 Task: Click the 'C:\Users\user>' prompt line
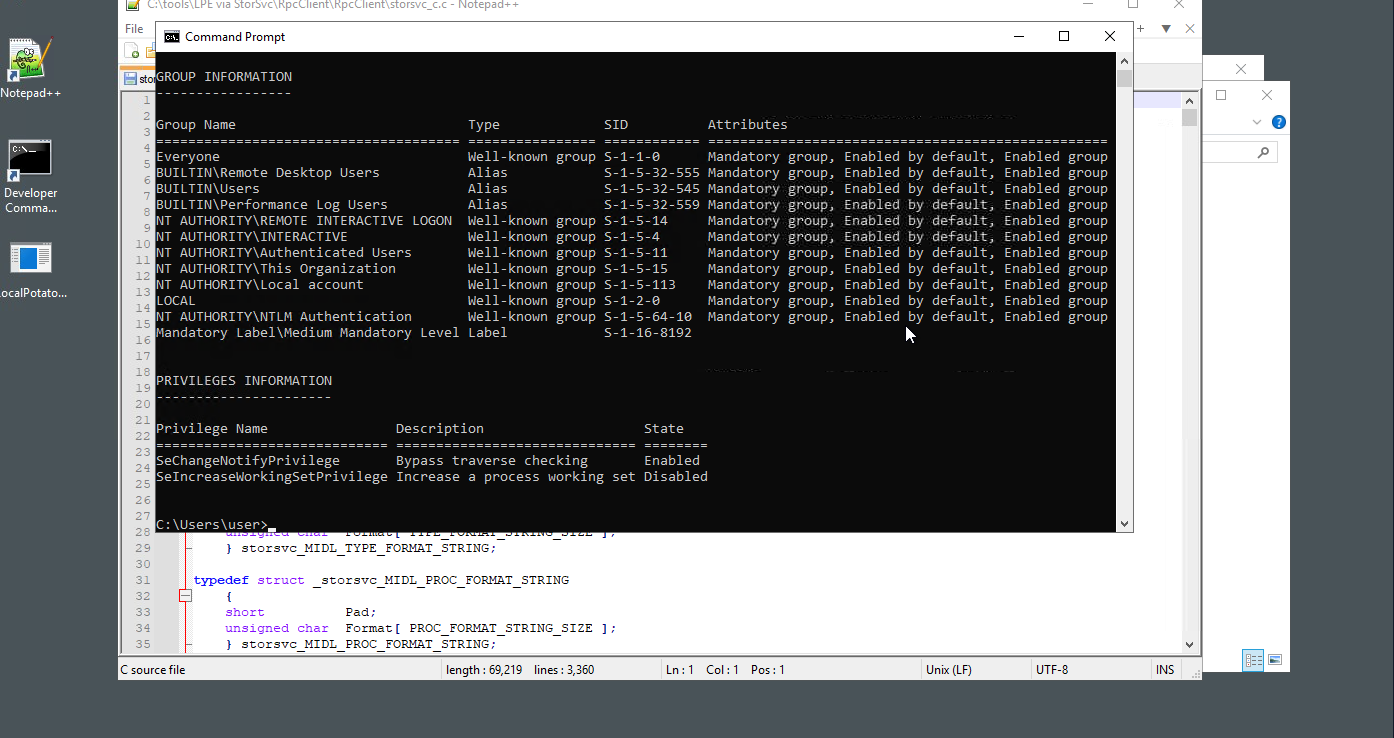(212, 525)
